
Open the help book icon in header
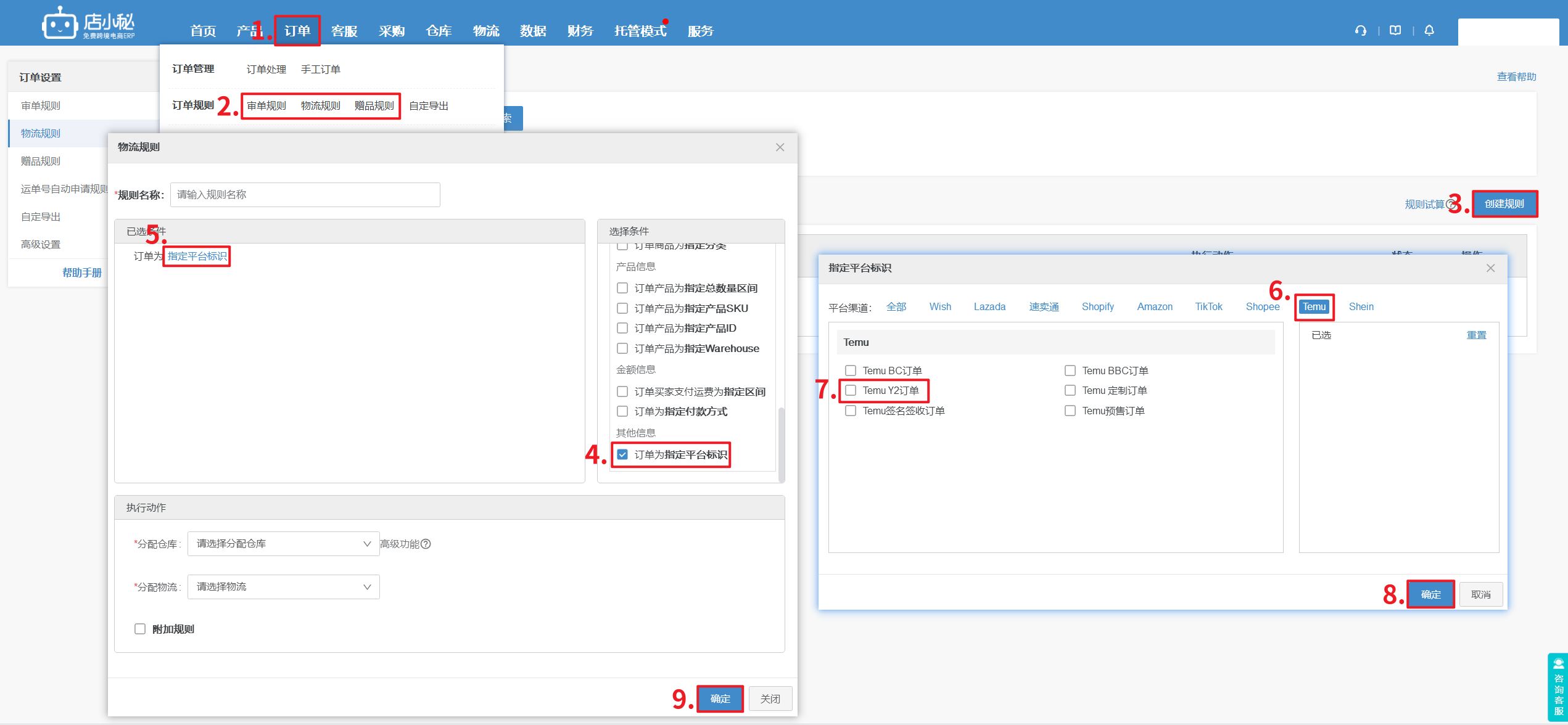1395,31
